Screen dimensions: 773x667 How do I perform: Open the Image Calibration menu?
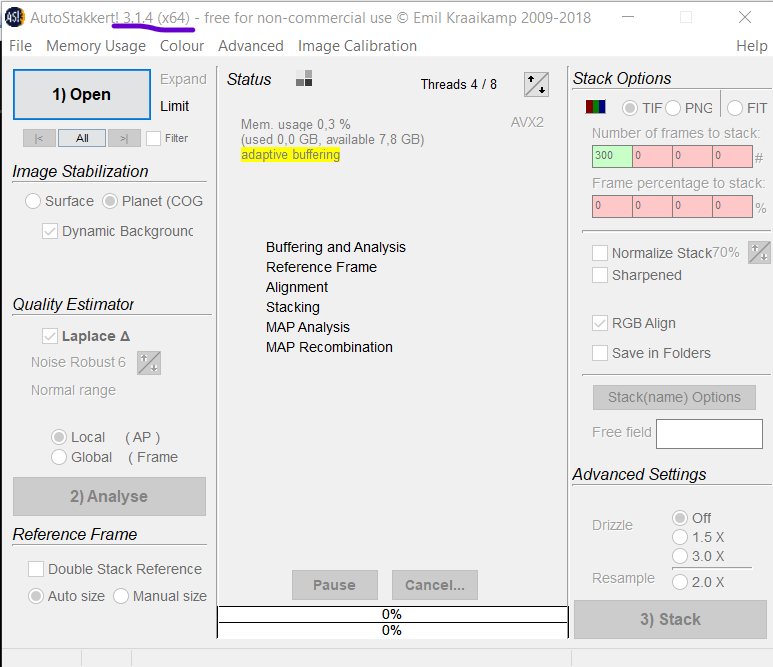tap(357, 46)
